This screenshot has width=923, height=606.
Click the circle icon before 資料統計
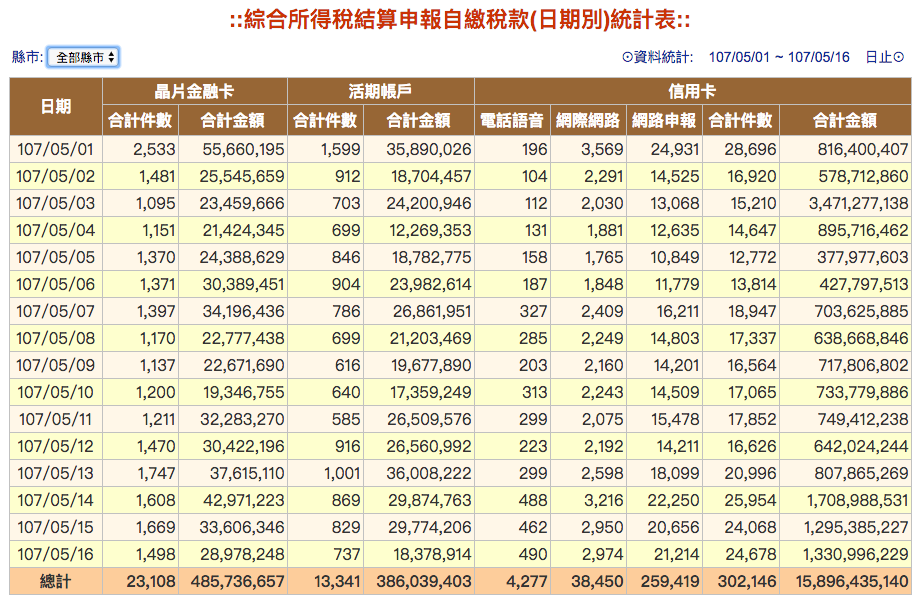tap(627, 57)
